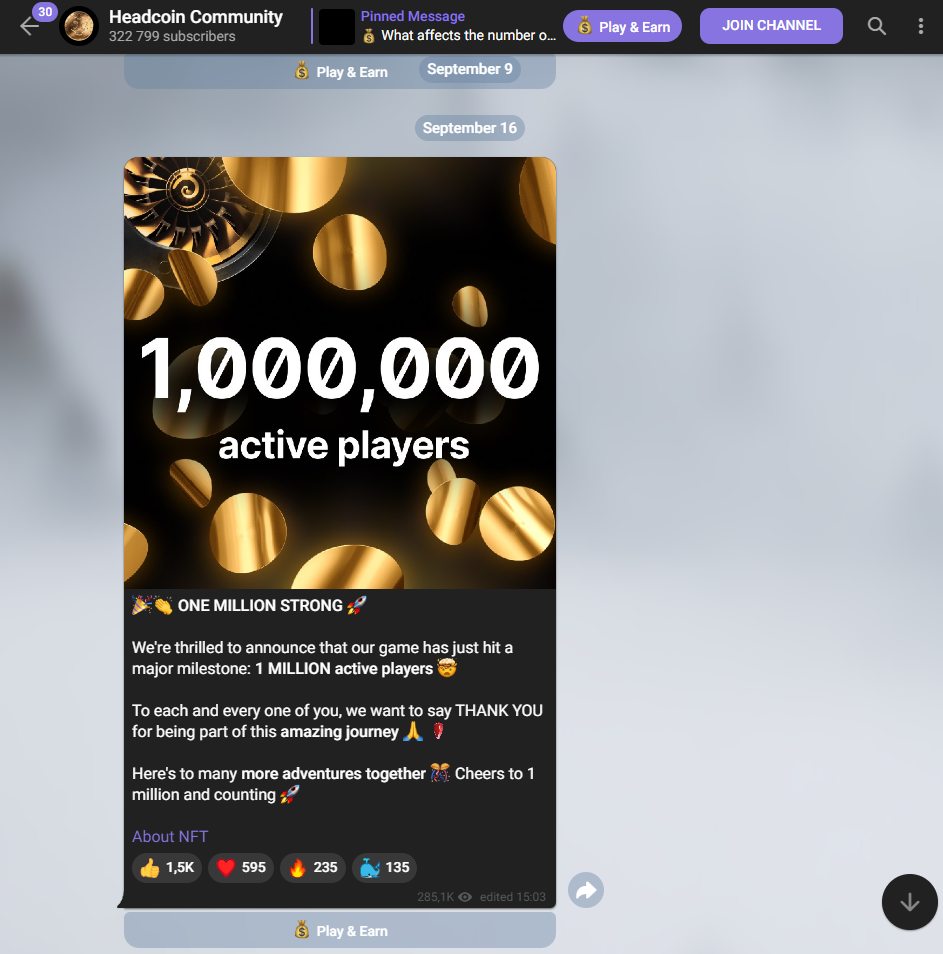Click the JOIN CHANNEL button
Viewport: 943px width, 954px height.
coord(771,26)
